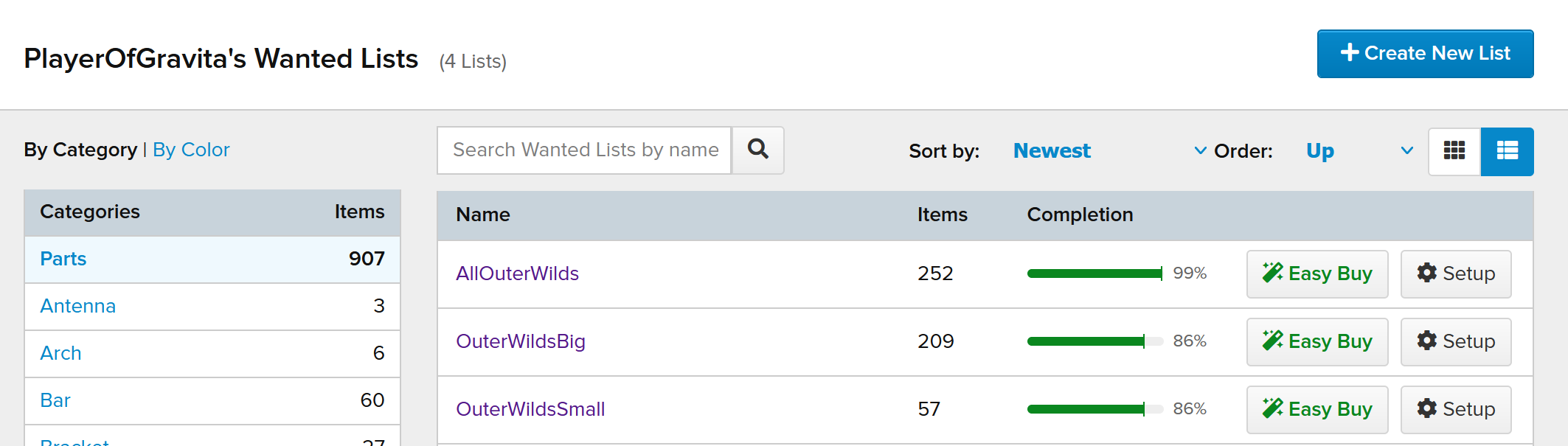Click Easy Buy for OuterWildsBig
Image resolution: width=1568 pixels, height=446 pixels.
pos(1317,341)
